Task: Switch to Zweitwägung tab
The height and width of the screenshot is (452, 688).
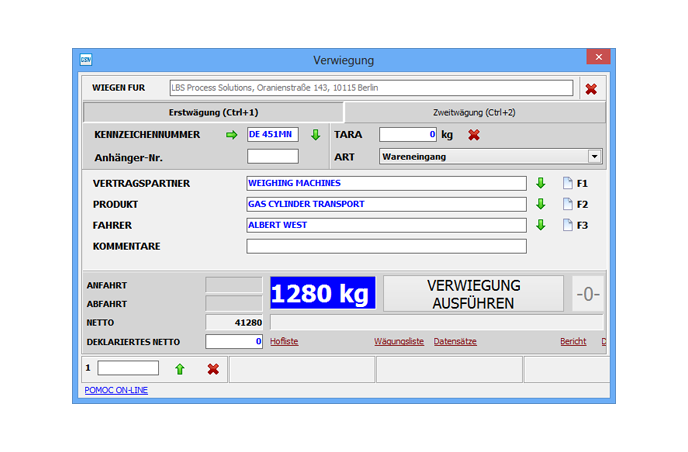Action: pos(474,113)
